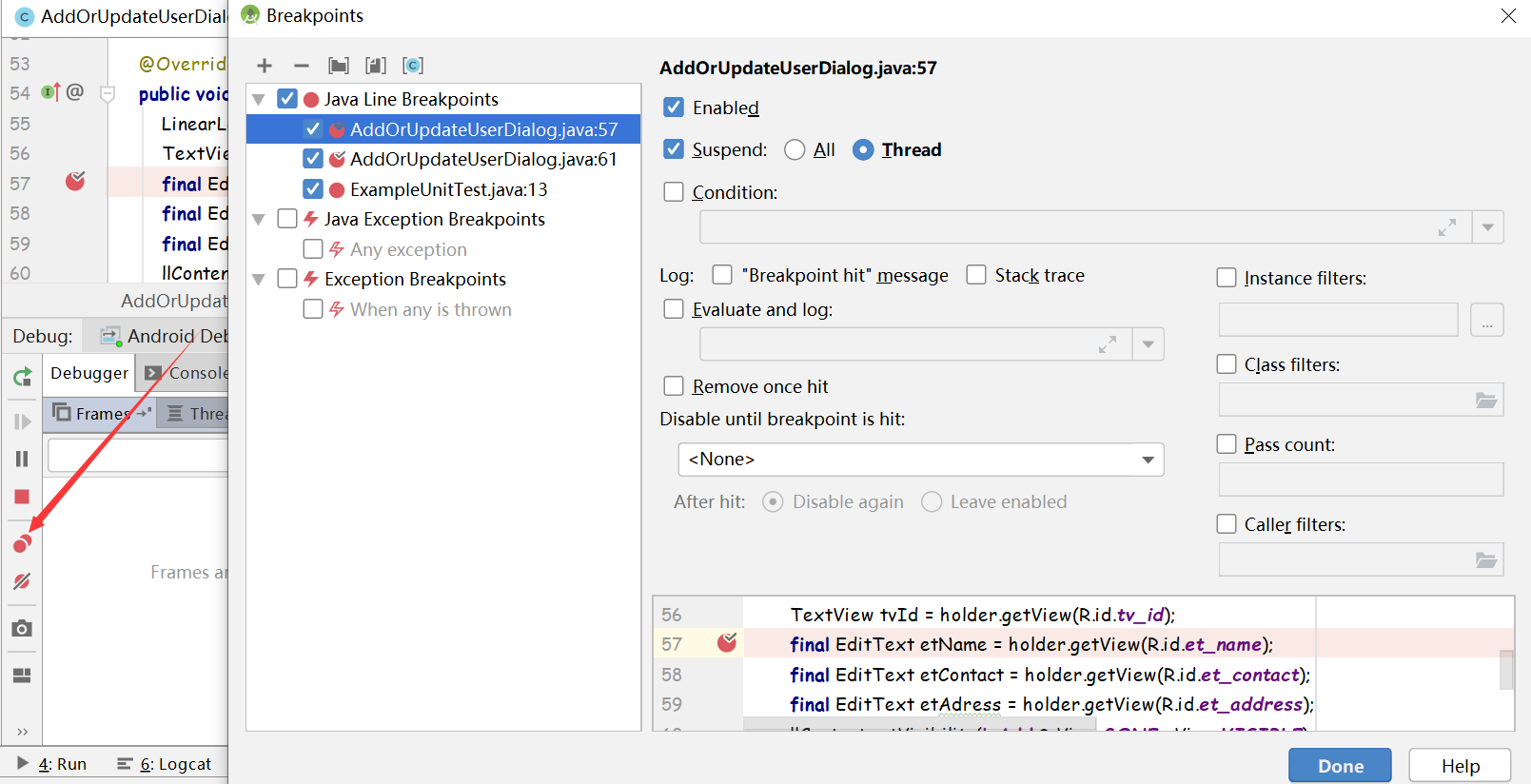Check Remove once hit option
Viewport: 1531px width, 784px height.
674,386
